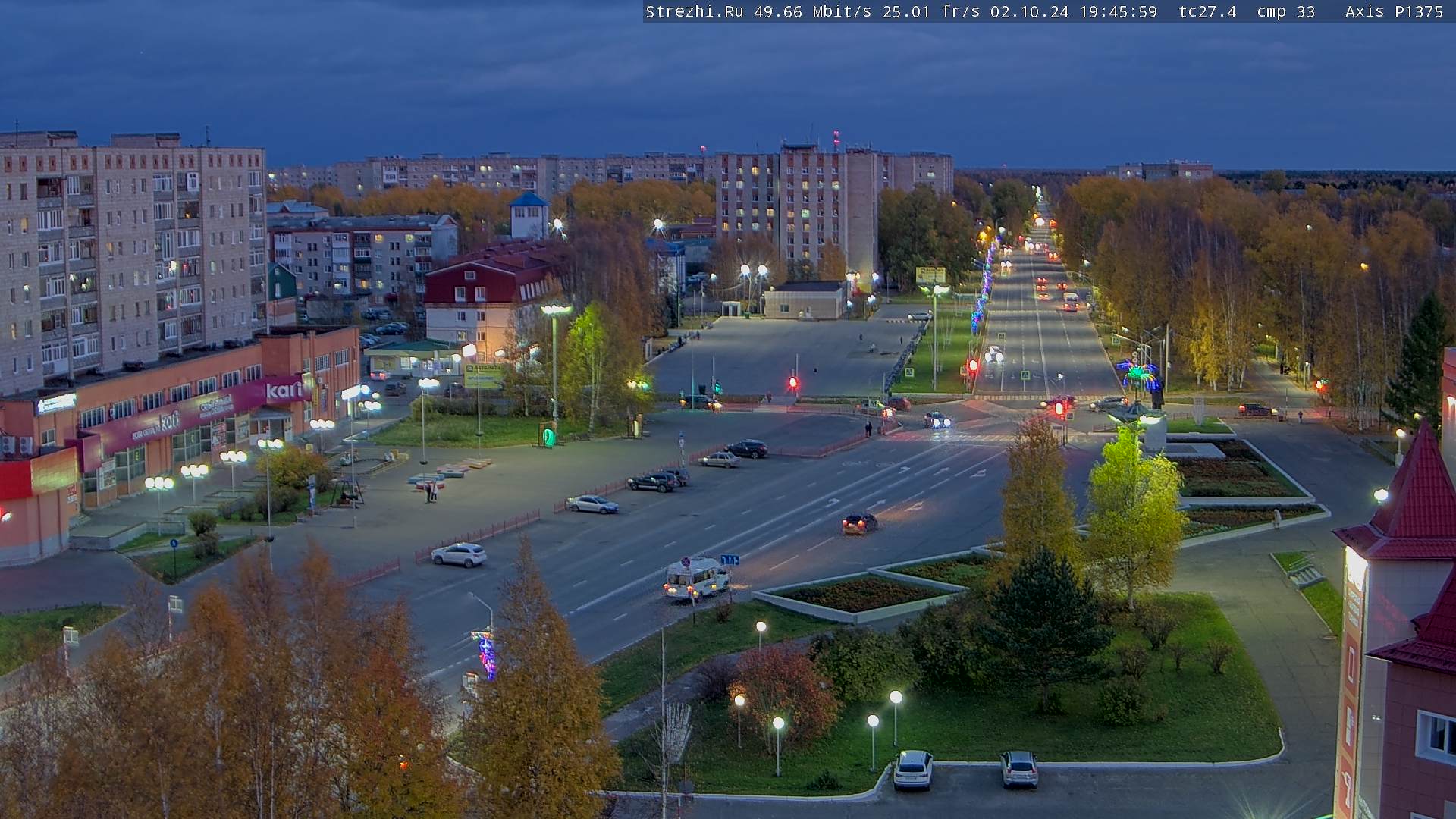The image size is (1456, 819).
Task: Select the '49.66 Mbit/s' bitrate readout
Action: 813,12
